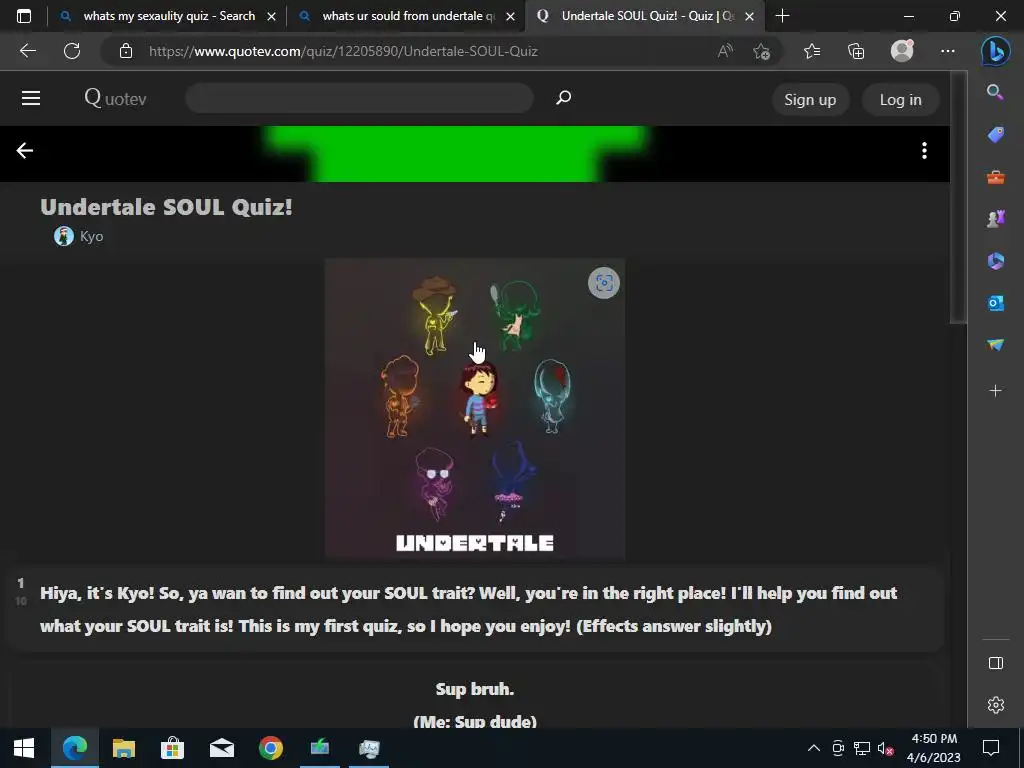Open the Games chess sidebar icon
The width and height of the screenshot is (1024, 768).
click(x=995, y=219)
